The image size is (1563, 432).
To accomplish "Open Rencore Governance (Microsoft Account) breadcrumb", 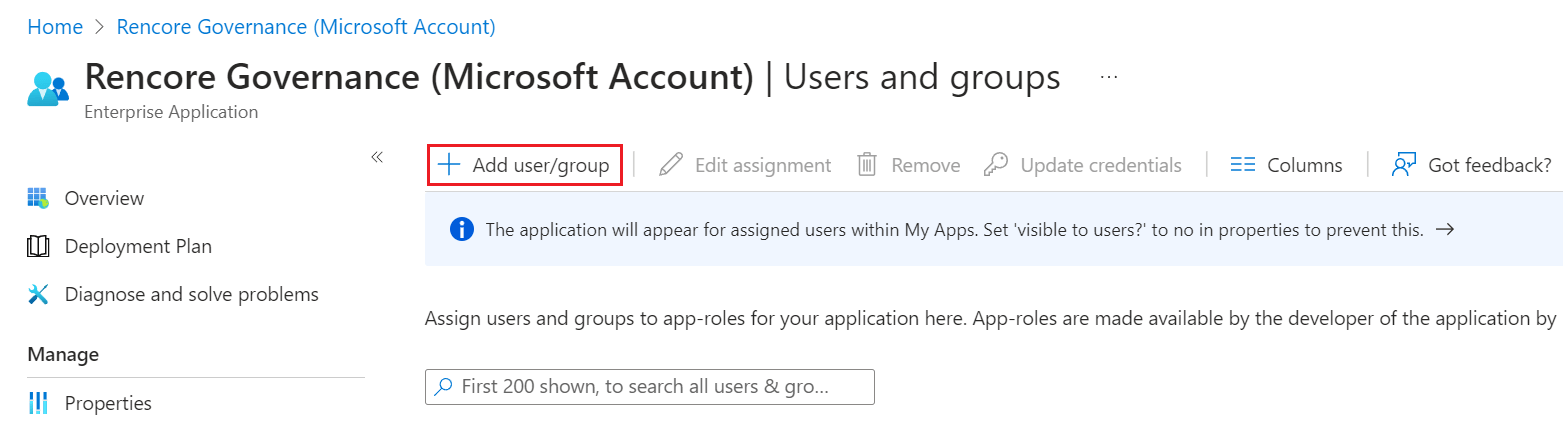I will tap(306, 27).
